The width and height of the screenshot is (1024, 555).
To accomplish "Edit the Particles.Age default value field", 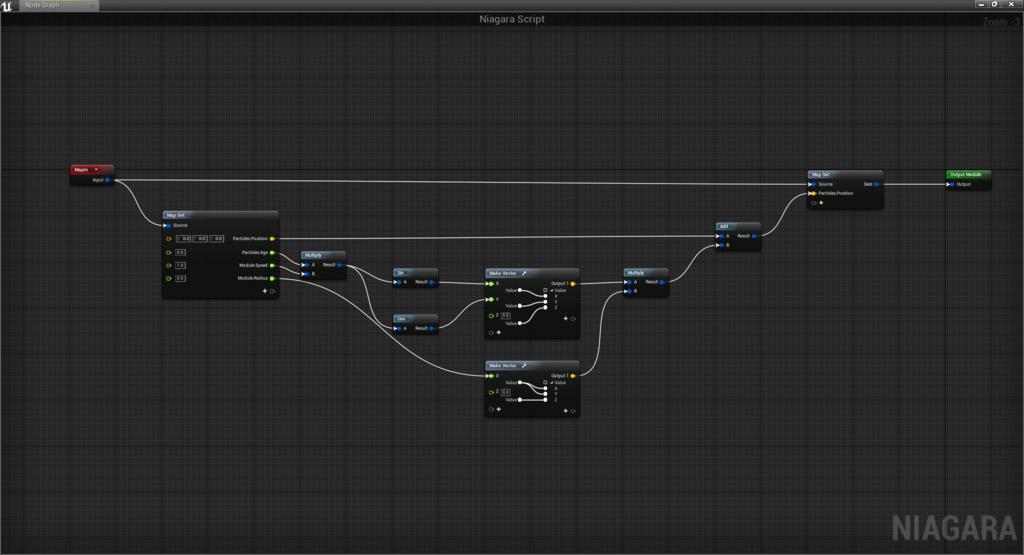I will pos(180,253).
